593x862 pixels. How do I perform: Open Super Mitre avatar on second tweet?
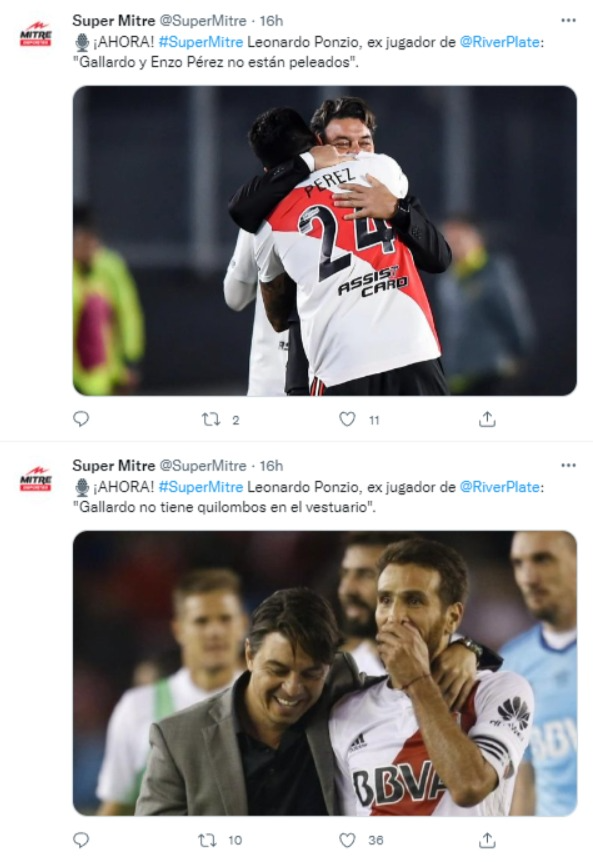click(x=35, y=479)
